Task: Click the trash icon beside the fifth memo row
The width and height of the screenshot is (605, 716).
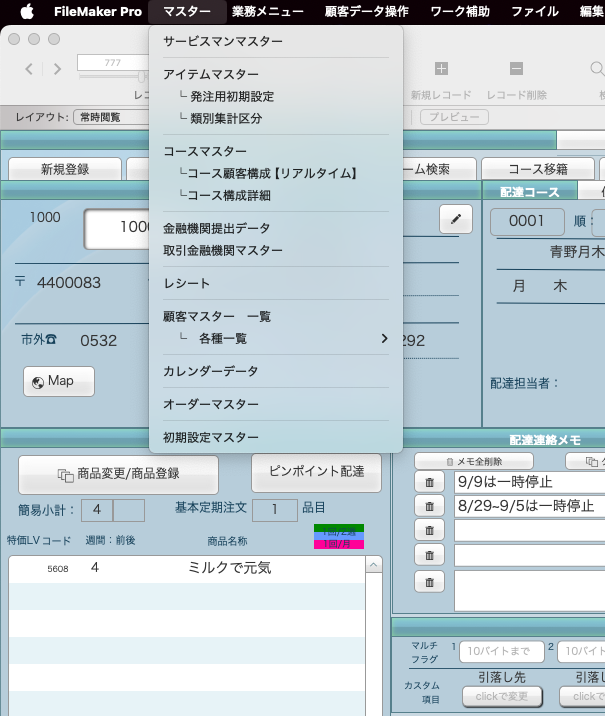Action: point(429,582)
